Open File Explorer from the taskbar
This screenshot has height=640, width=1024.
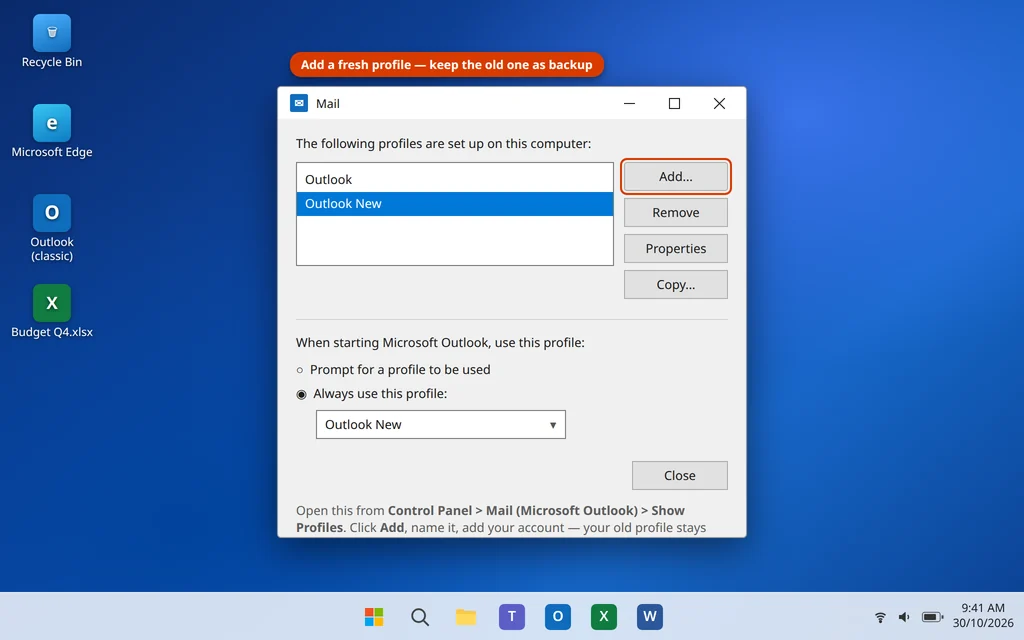click(x=466, y=616)
